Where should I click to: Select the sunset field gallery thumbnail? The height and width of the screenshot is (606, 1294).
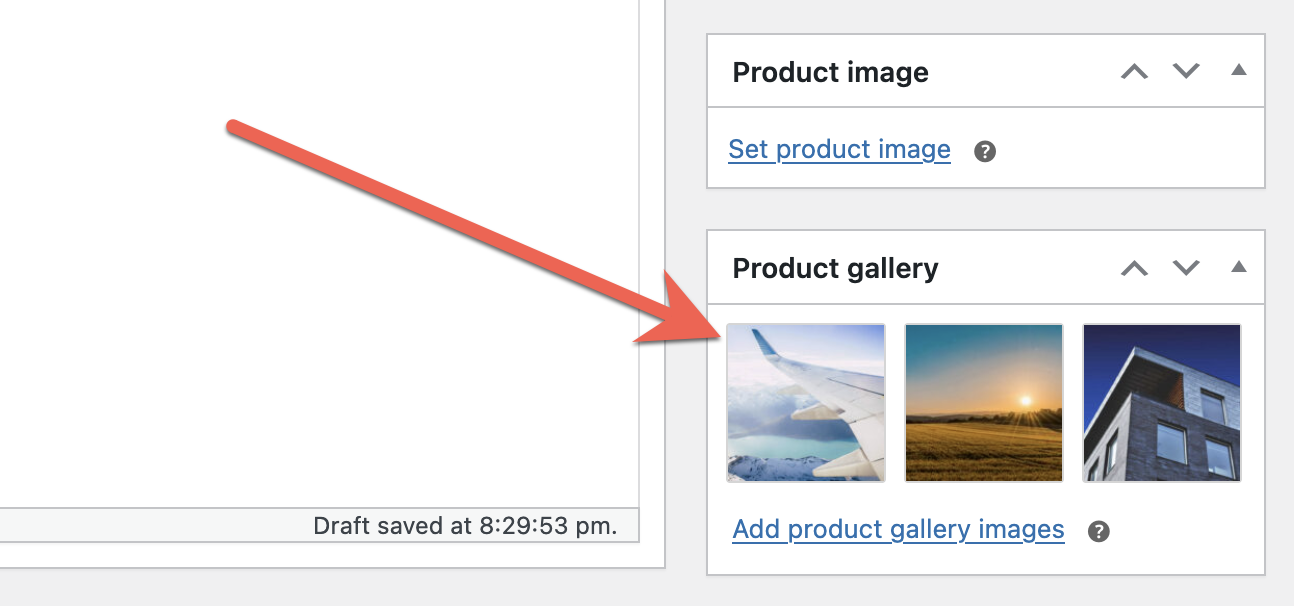click(984, 402)
